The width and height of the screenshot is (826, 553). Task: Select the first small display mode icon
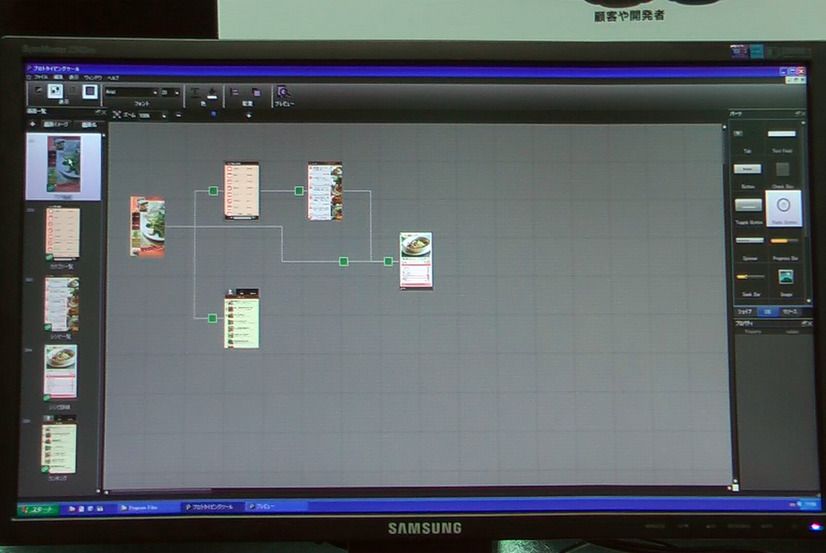38,91
